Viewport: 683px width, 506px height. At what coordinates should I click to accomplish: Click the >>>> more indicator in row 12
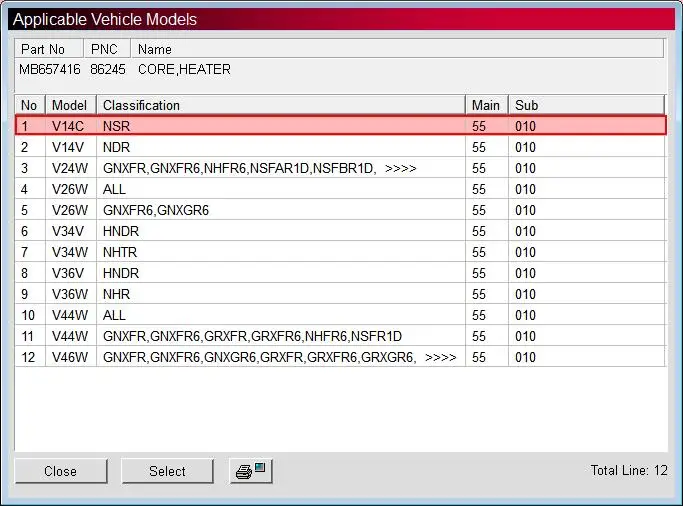441,358
